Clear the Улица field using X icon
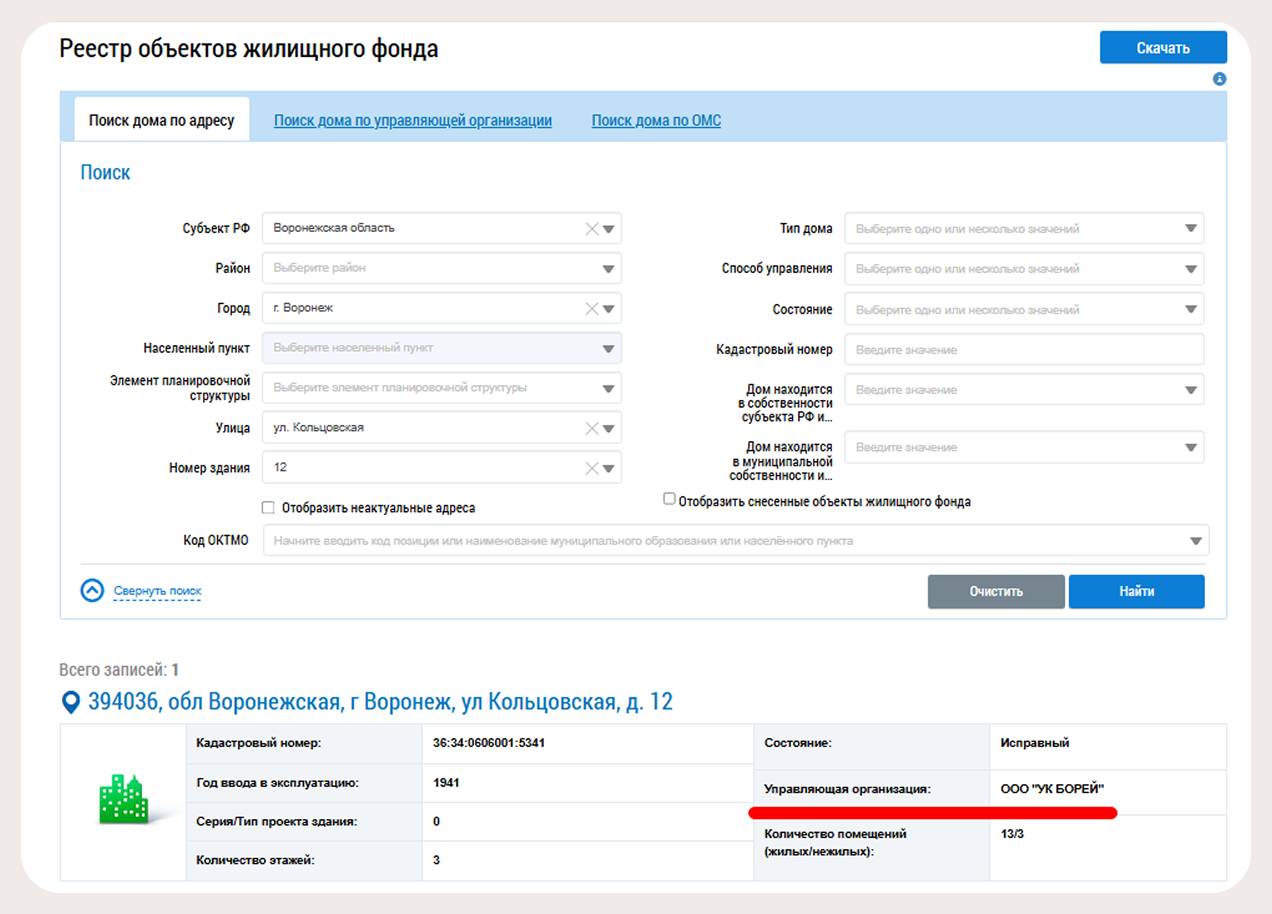Viewport: 1272px width, 914px height. click(x=592, y=428)
